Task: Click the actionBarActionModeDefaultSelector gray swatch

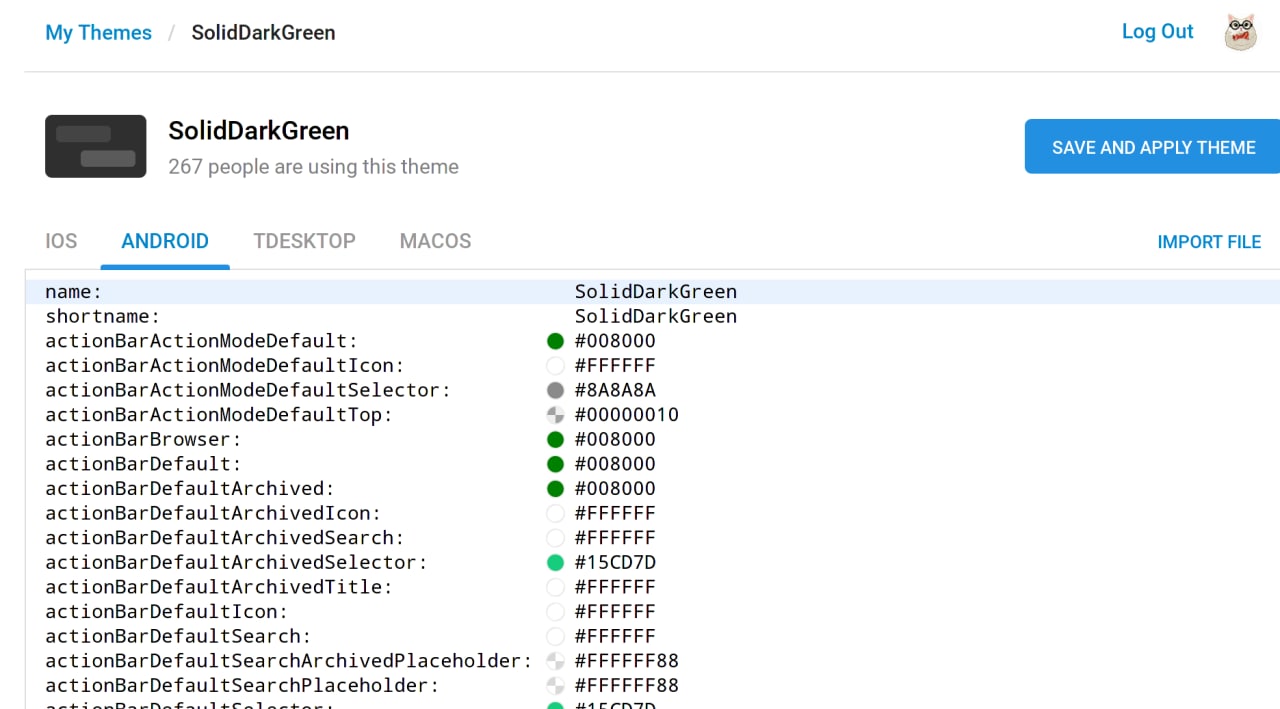Action: 555,390
